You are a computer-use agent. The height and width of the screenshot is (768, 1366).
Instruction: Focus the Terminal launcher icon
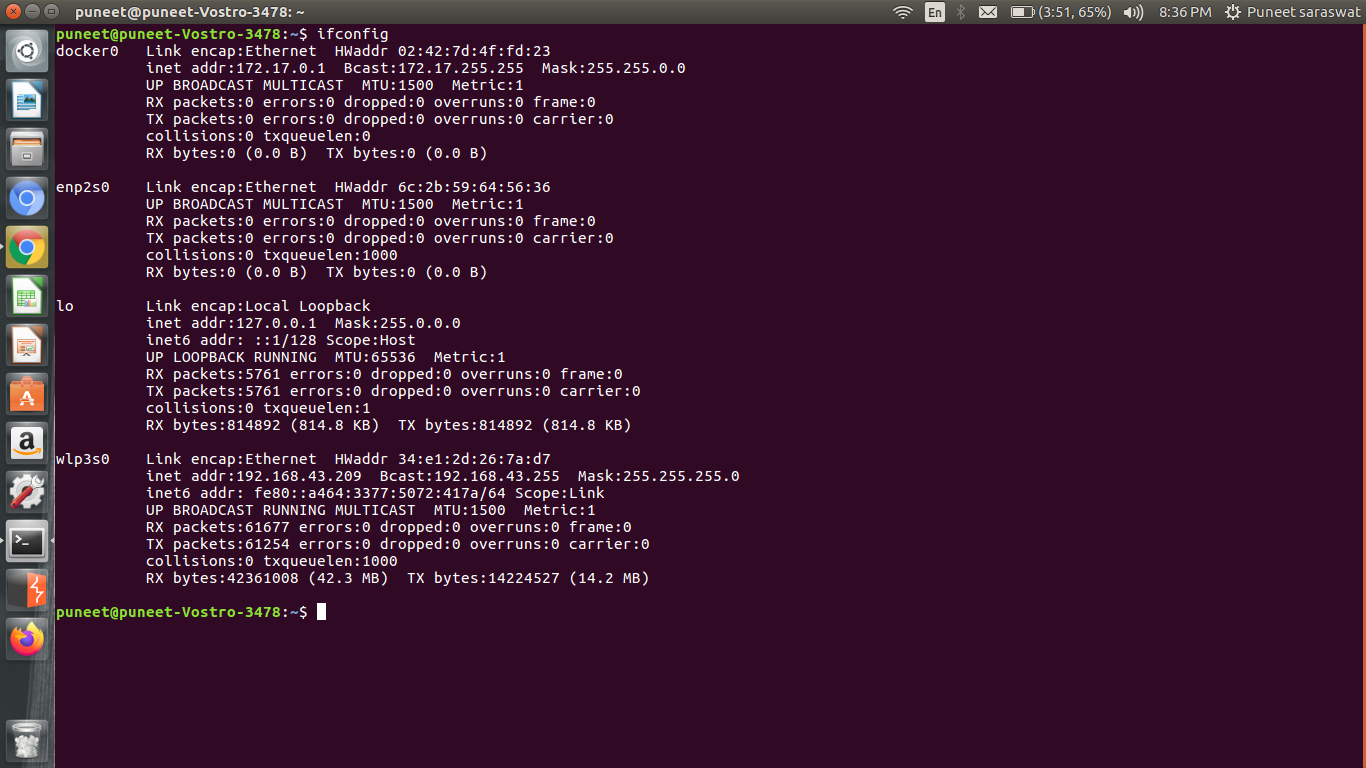click(x=27, y=541)
